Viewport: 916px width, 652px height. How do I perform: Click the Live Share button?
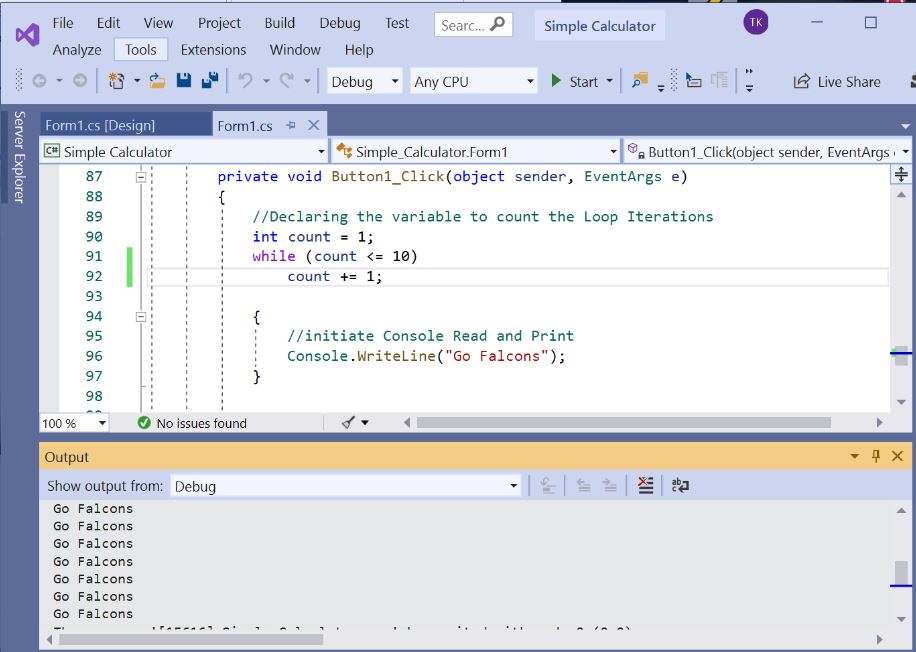pyautogui.click(x=837, y=82)
